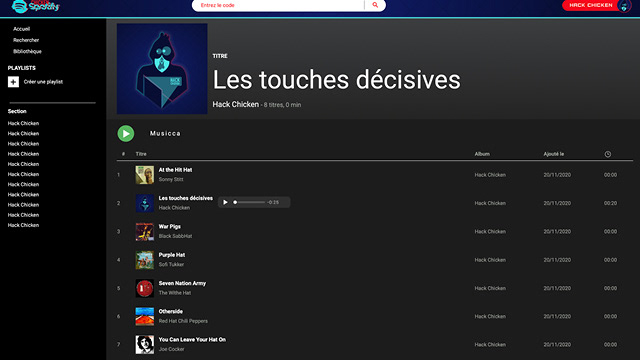Select 'You Can Leave Your Hat On' title
This screenshot has width=640, height=360.
coord(192,340)
